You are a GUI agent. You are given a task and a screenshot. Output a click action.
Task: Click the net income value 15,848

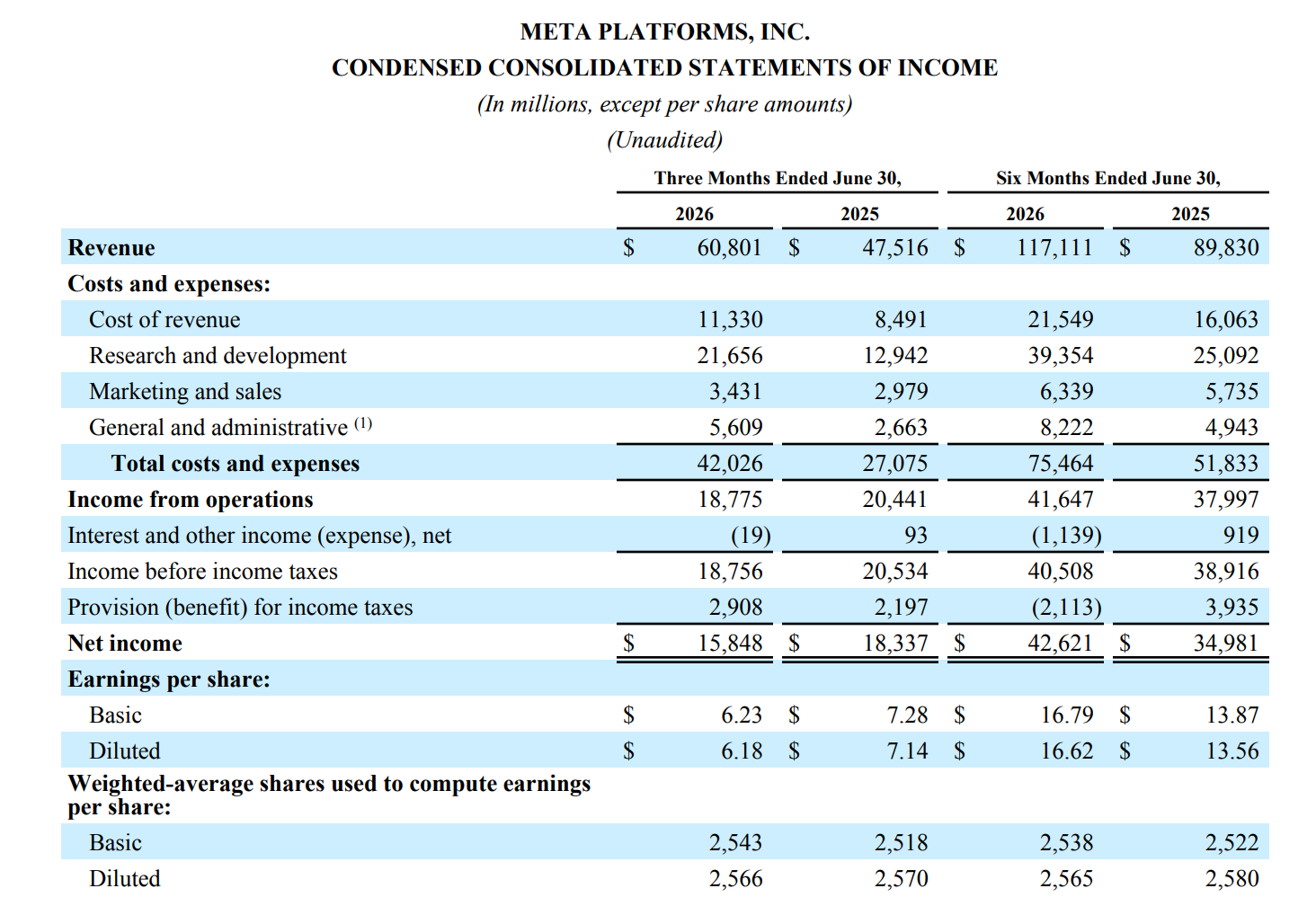click(x=730, y=644)
